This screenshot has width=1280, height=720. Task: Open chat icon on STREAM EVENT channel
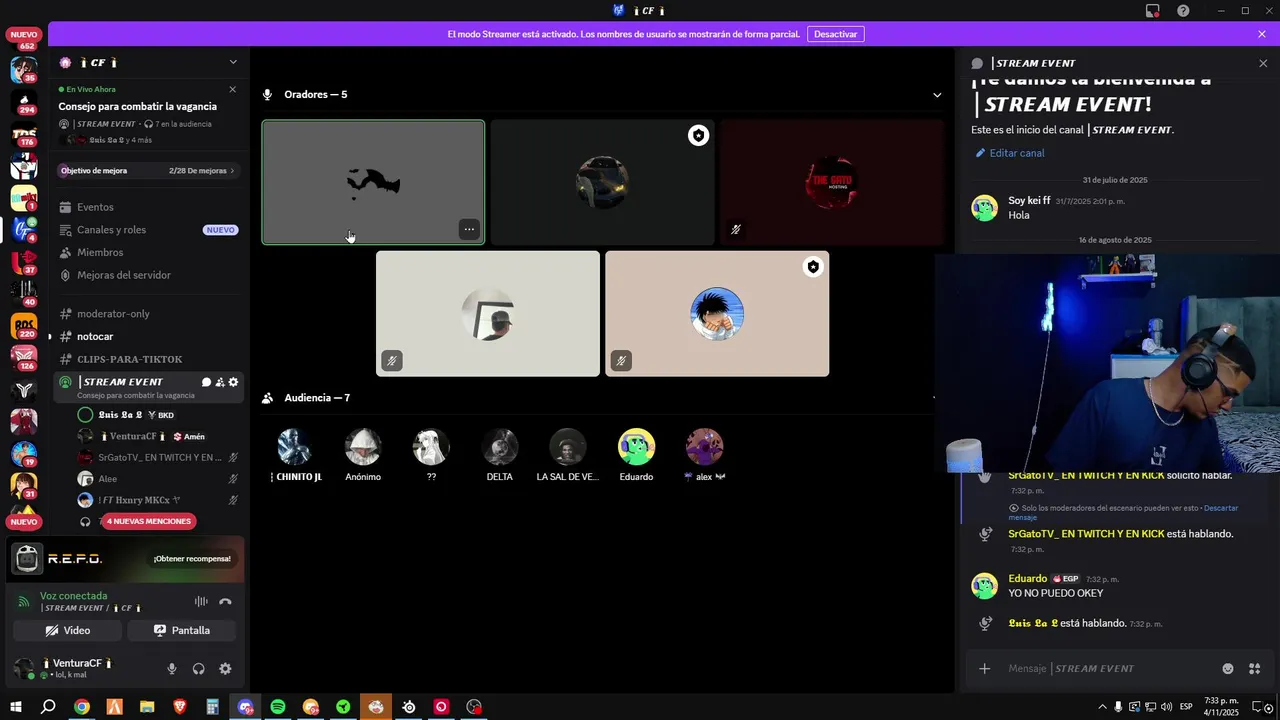tap(206, 382)
